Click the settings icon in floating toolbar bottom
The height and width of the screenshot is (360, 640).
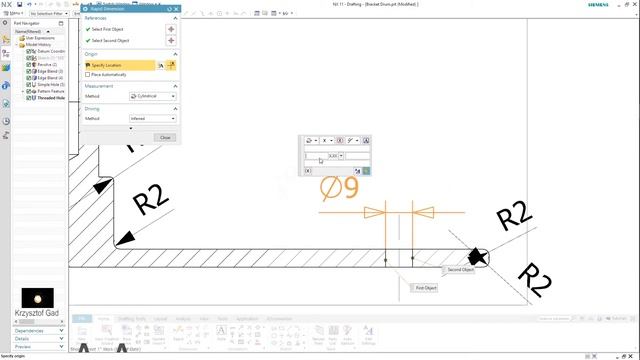click(358, 171)
